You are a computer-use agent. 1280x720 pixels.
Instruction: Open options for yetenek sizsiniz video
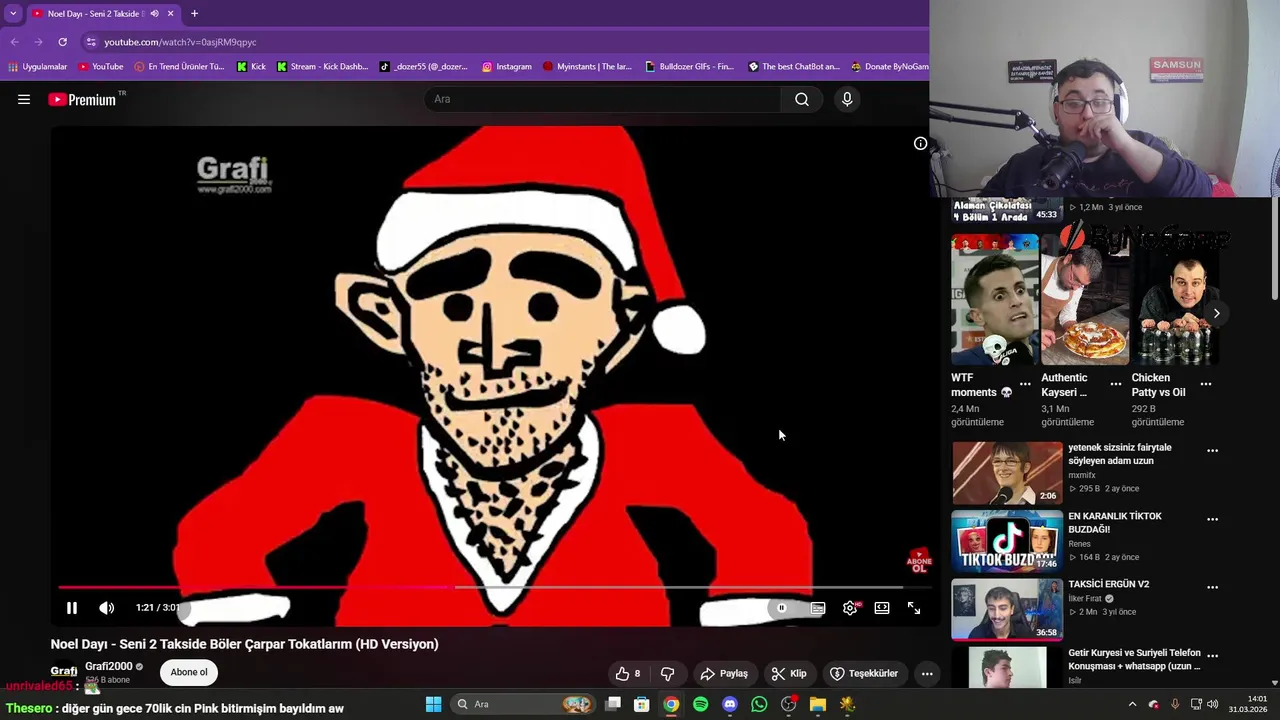click(1212, 451)
